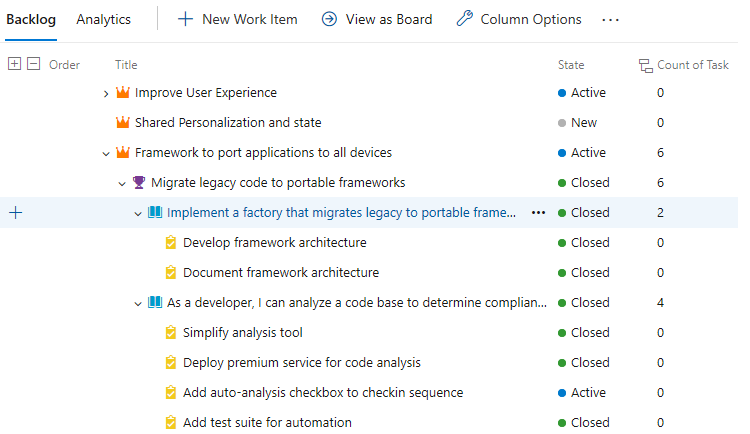Click task count 4 on As a developer row
Image resolution: width=750 pixels, height=434 pixels.
pyautogui.click(x=661, y=302)
